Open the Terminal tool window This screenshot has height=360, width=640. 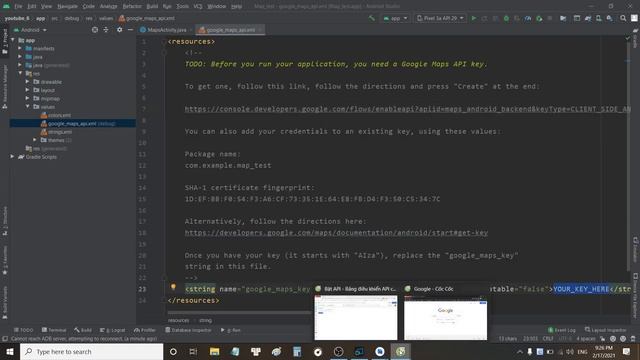click(x=54, y=330)
